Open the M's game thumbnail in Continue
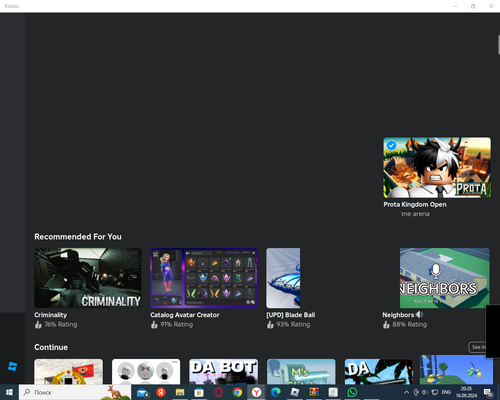The width and height of the screenshot is (500, 400). (x=301, y=371)
